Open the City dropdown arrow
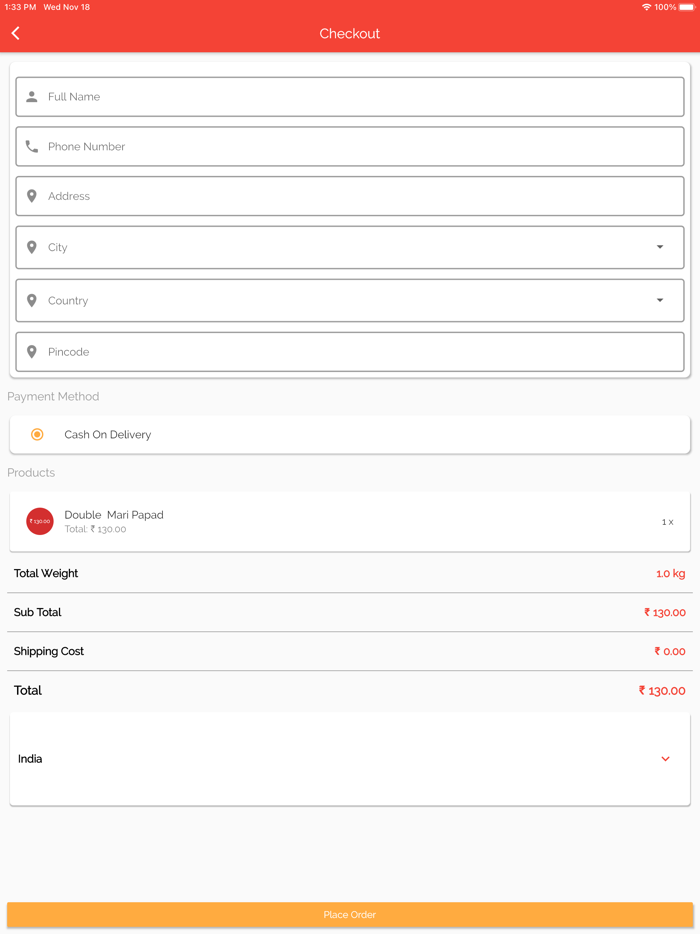The height and width of the screenshot is (934, 700). pos(660,247)
